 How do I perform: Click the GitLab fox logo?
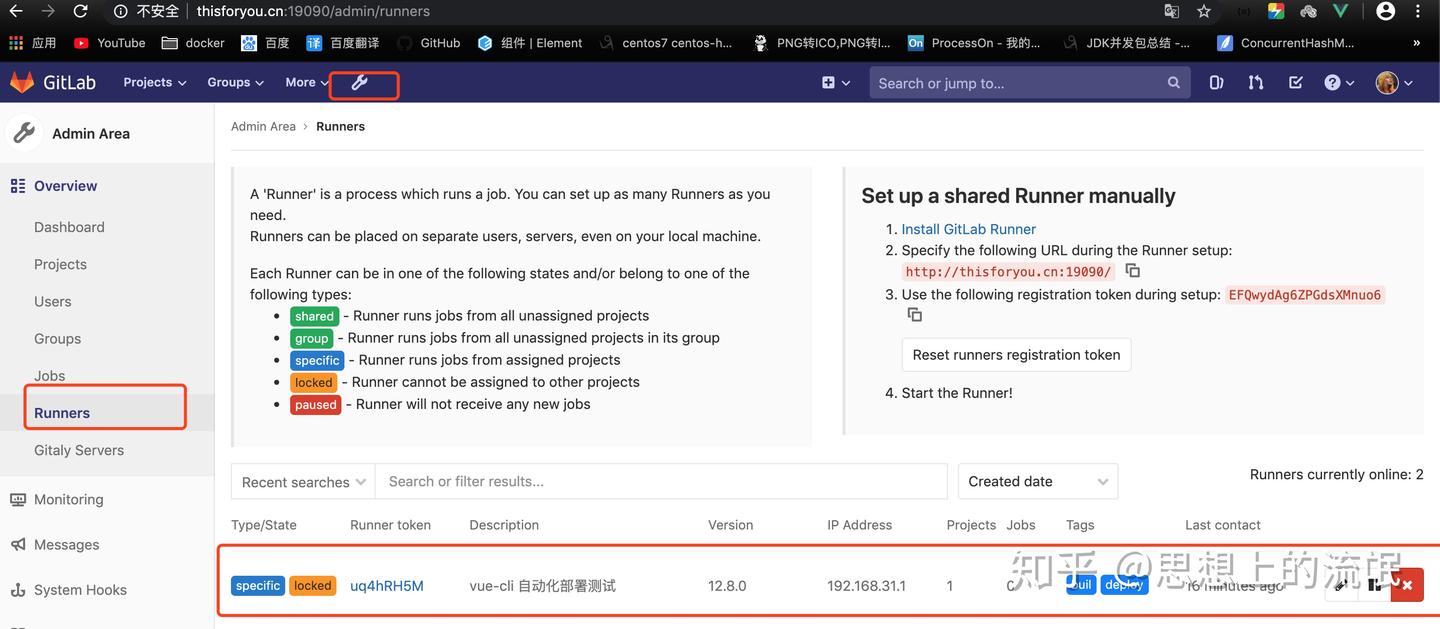(x=22, y=82)
